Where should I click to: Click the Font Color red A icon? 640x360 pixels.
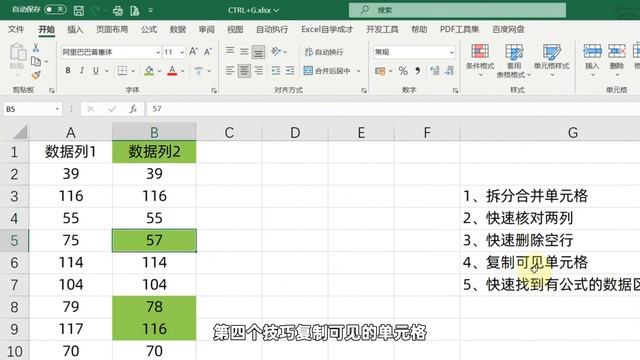tap(172, 71)
